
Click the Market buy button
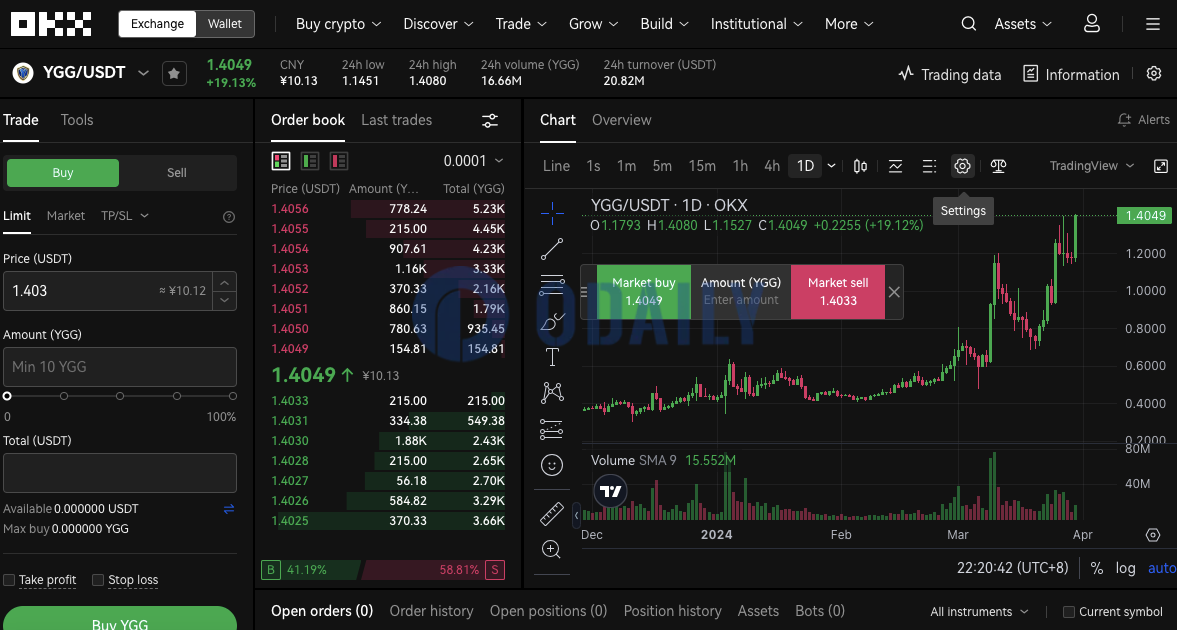(643, 292)
